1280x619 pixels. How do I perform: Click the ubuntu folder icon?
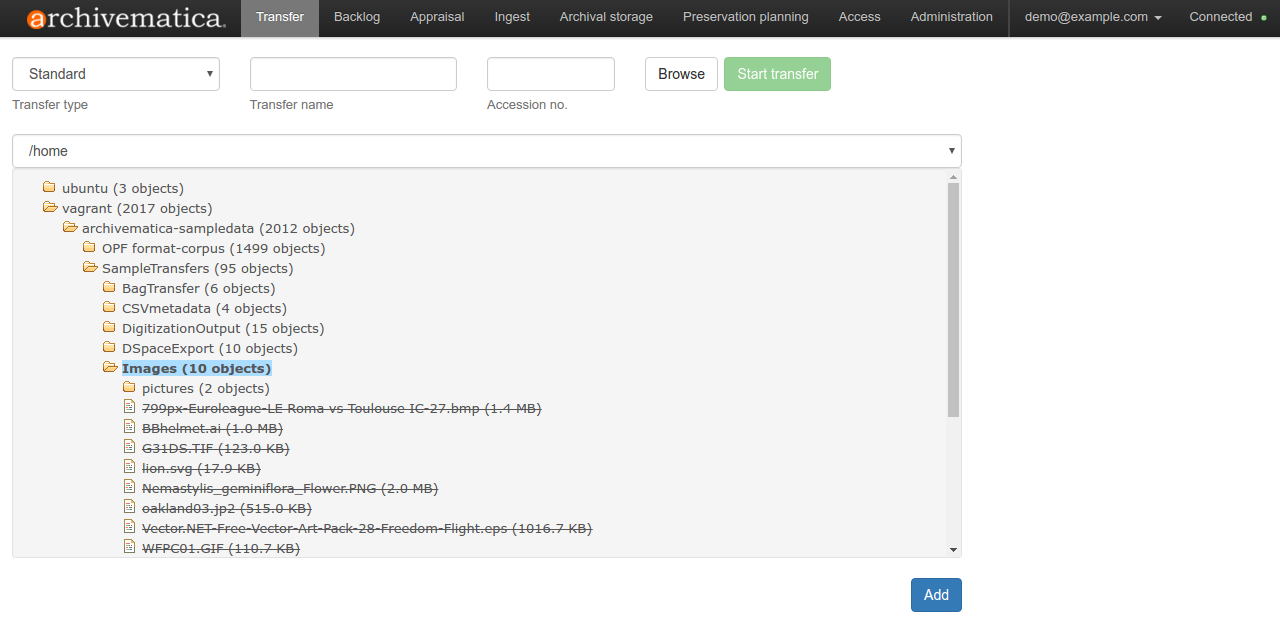click(x=49, y=188)
